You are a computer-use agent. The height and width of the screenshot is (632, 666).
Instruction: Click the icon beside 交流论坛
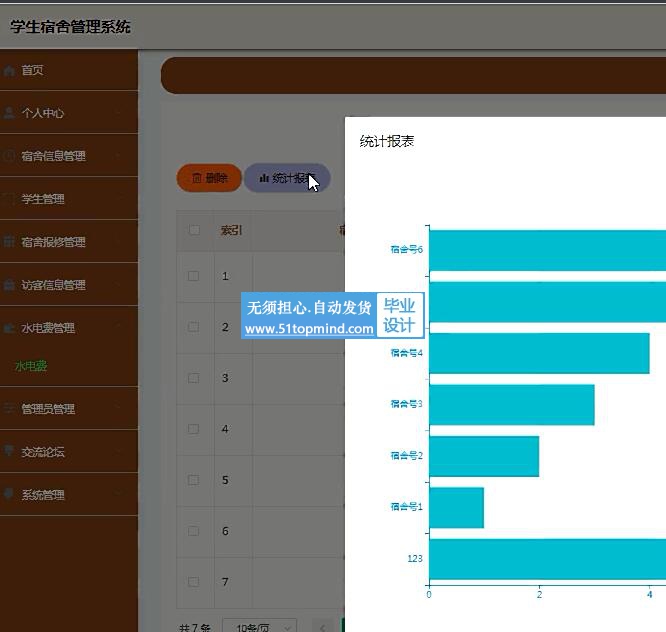pyautogui.click(x=10, y=452)
